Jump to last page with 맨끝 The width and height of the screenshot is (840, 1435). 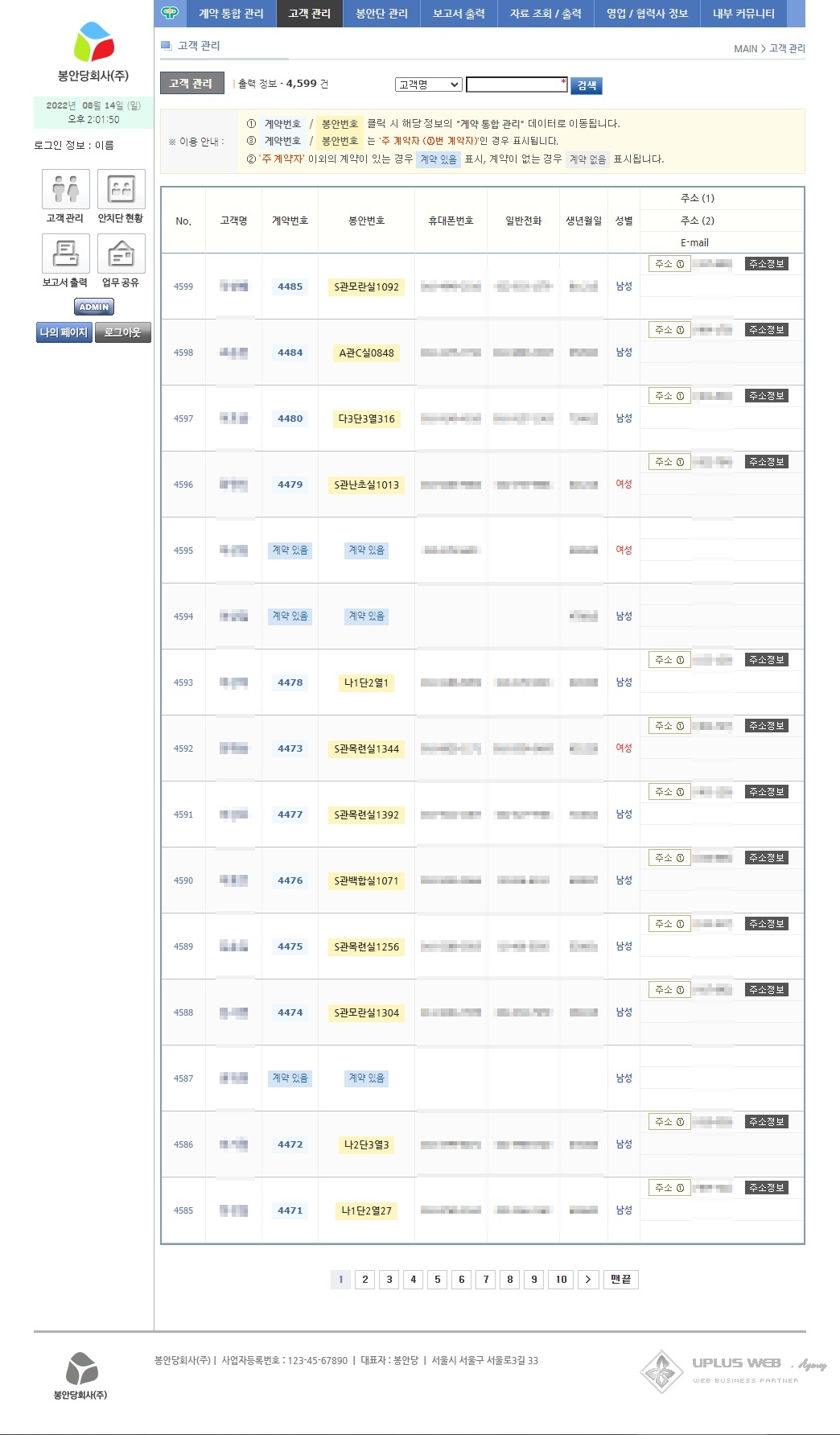point(620,1280)
